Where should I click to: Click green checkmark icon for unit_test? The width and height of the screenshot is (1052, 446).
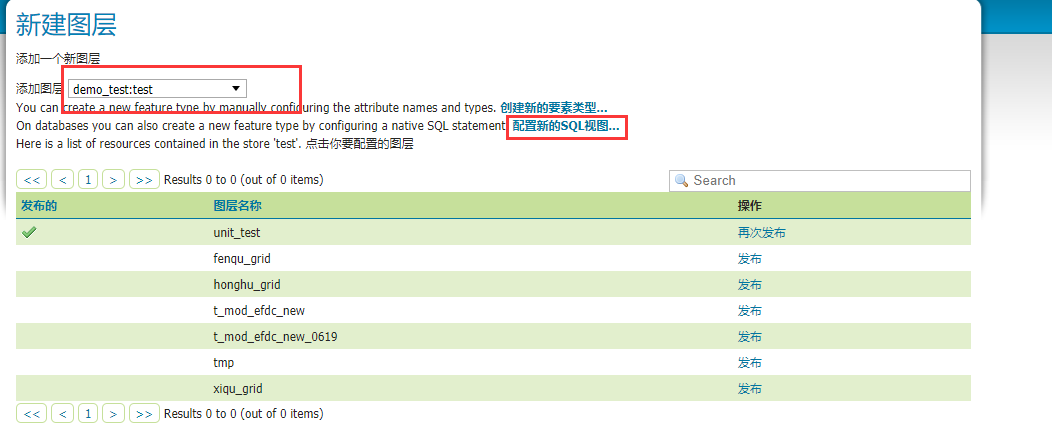29,232
